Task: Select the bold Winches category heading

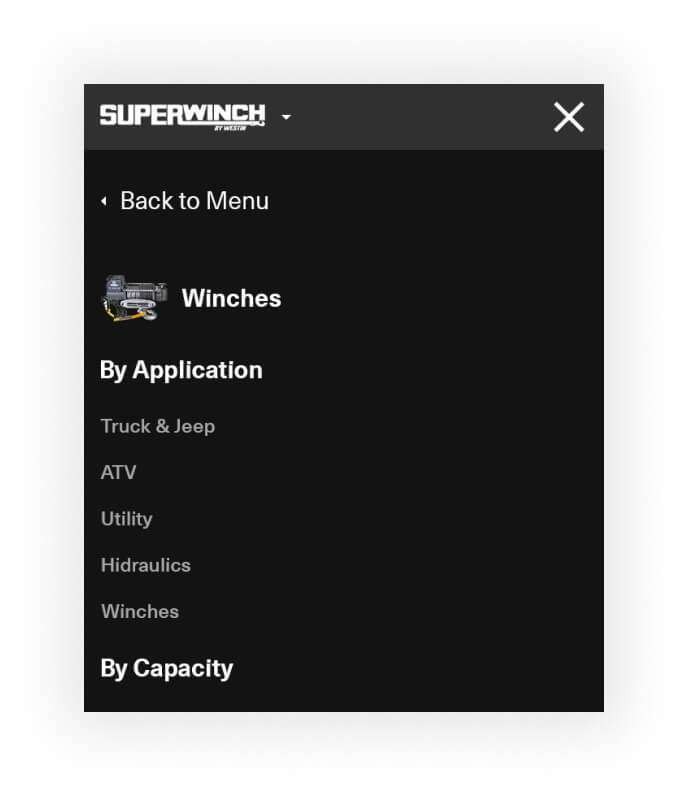Action: tap(232, 298)
